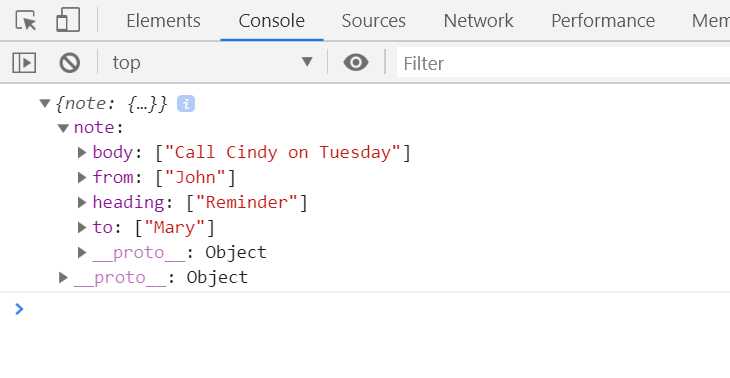The image size is (730, 378).
Task: Open the Network tab
Action: pyautogui.click(x=478, y=20)
